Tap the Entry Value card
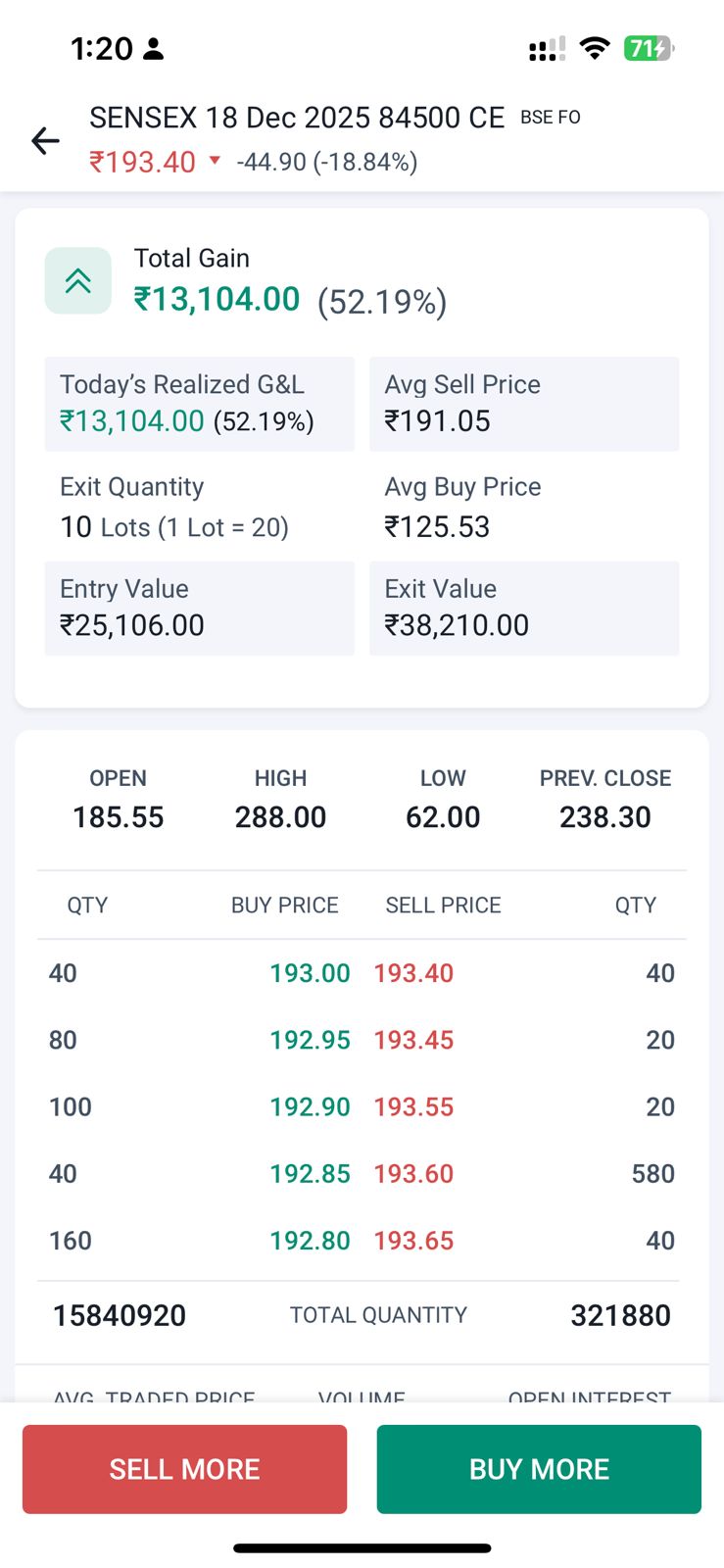 pyautogui.click(x=199, y=608)
